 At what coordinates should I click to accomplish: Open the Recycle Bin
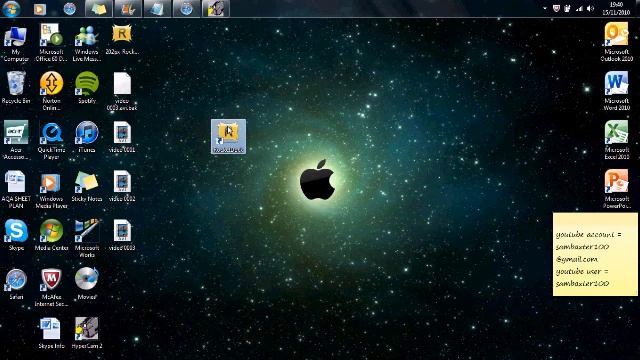click(x=16, y=88)
